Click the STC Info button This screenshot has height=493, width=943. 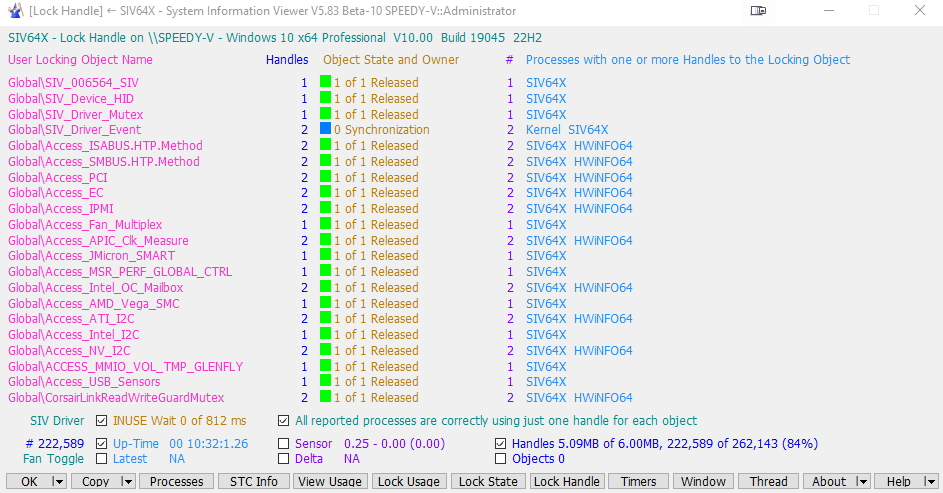[254, 482]
